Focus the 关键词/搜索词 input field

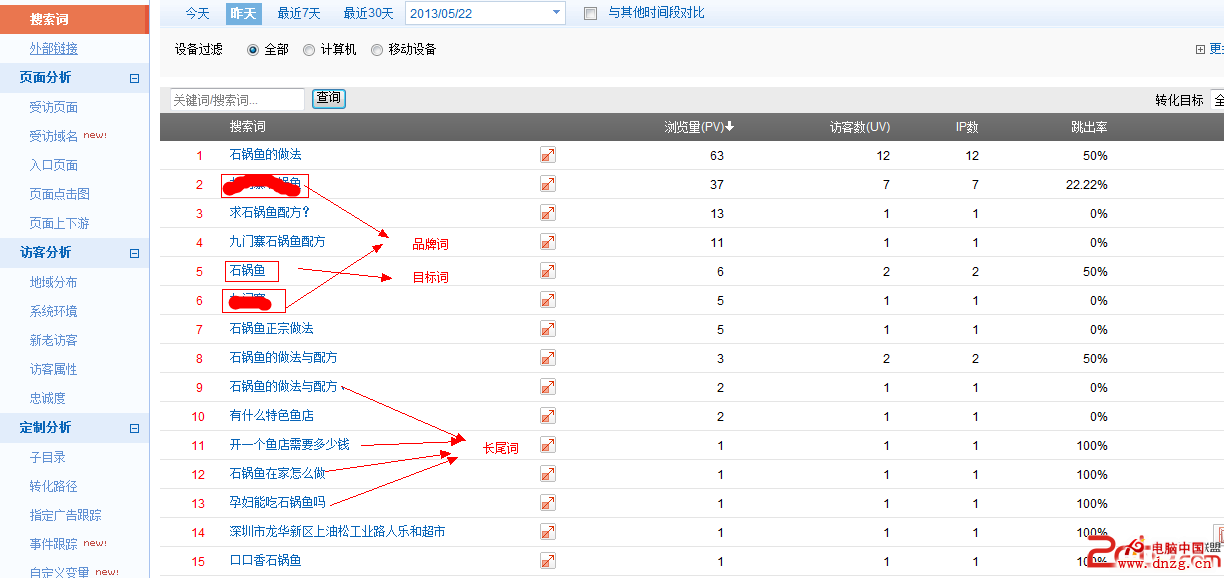click(237, 99)
